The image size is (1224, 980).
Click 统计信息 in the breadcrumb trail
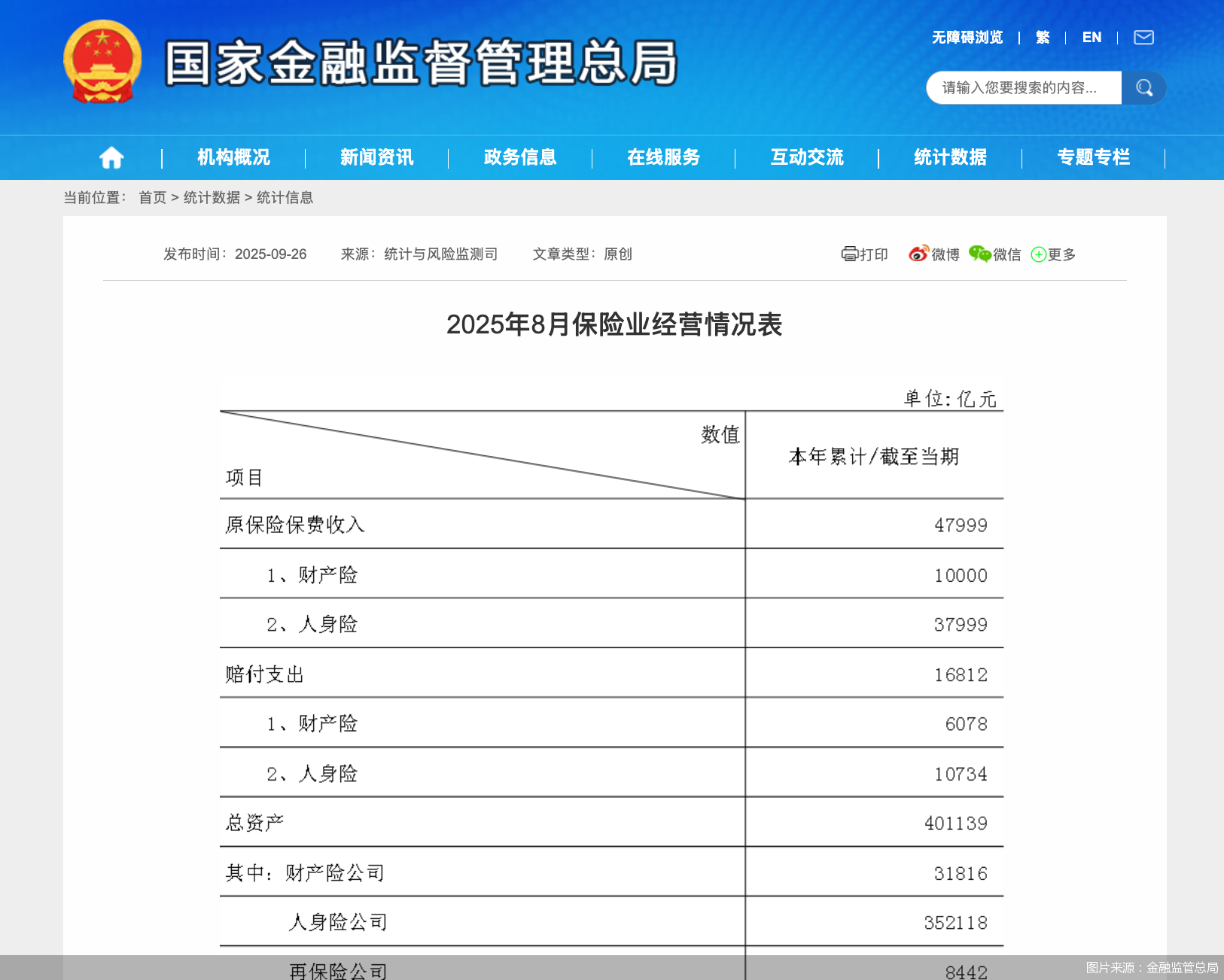[285, 197]
